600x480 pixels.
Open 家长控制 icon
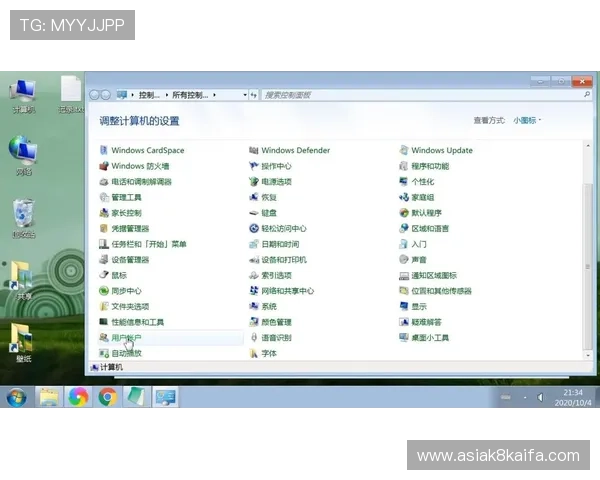pyautogui.click(x=103, y=213)
